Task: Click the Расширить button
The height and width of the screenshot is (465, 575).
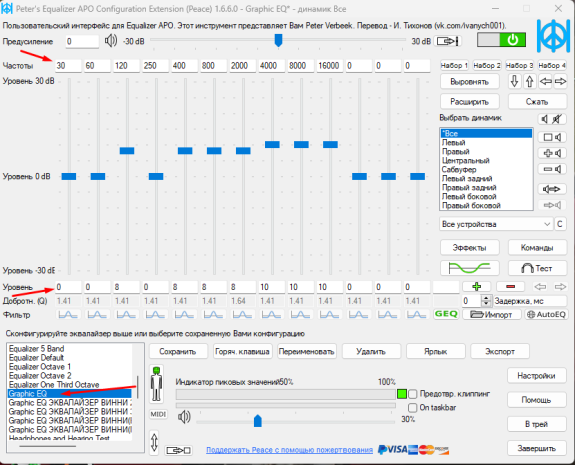Action: click(x=469, y=102)
